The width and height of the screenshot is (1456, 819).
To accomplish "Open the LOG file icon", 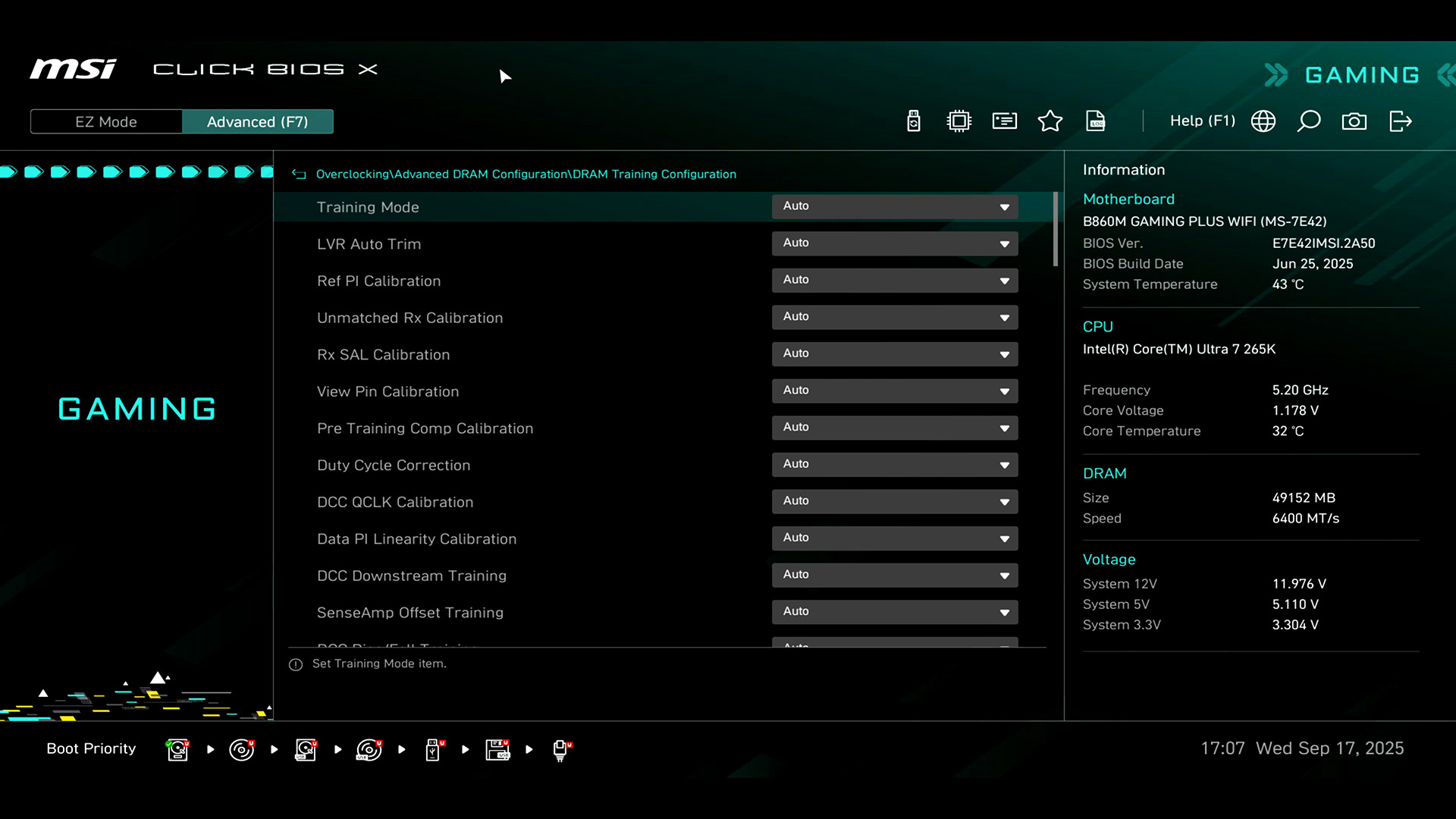I will tap(1095, 121).
